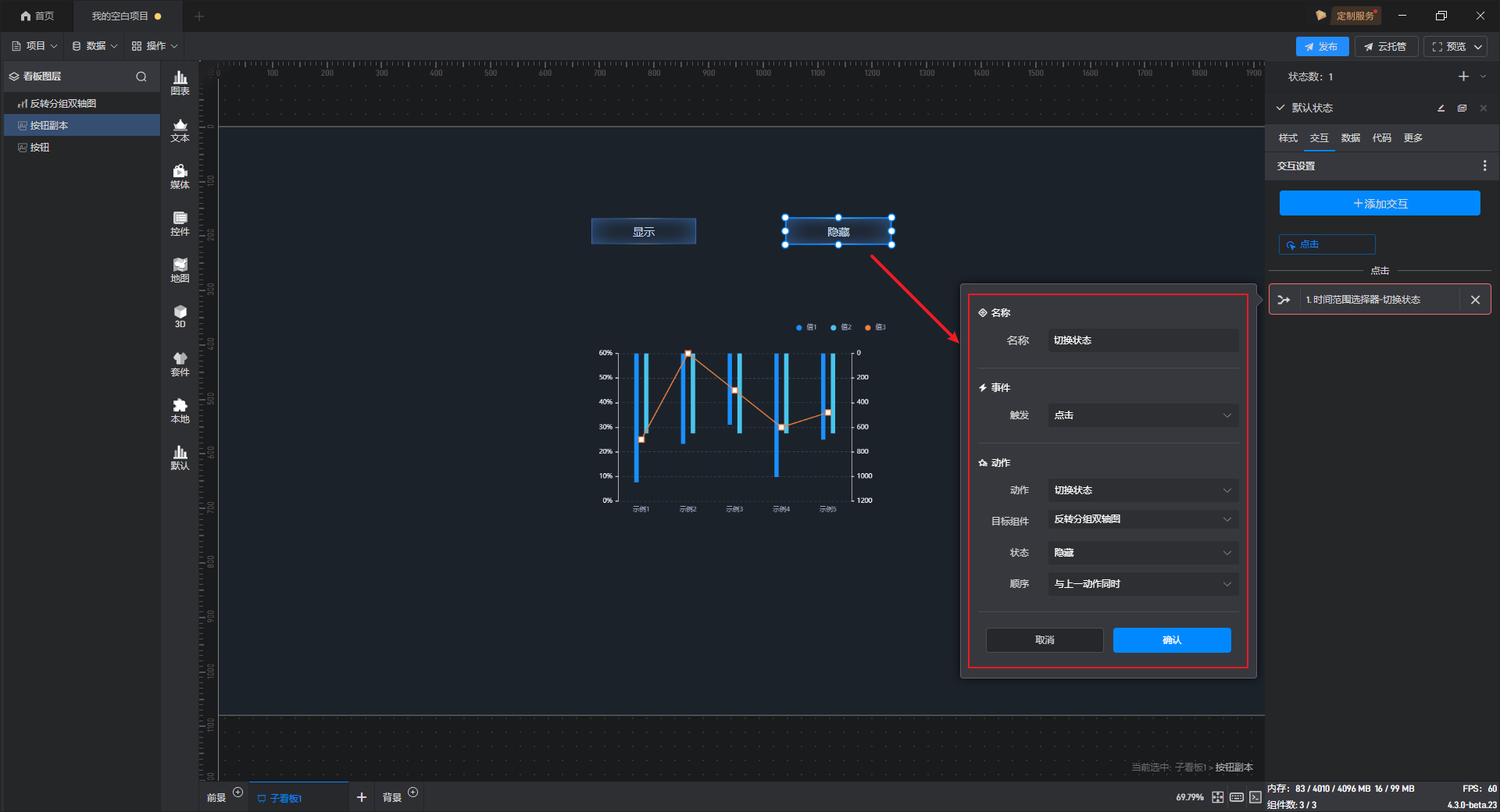Switch to the 样式 style tab

1287,138
